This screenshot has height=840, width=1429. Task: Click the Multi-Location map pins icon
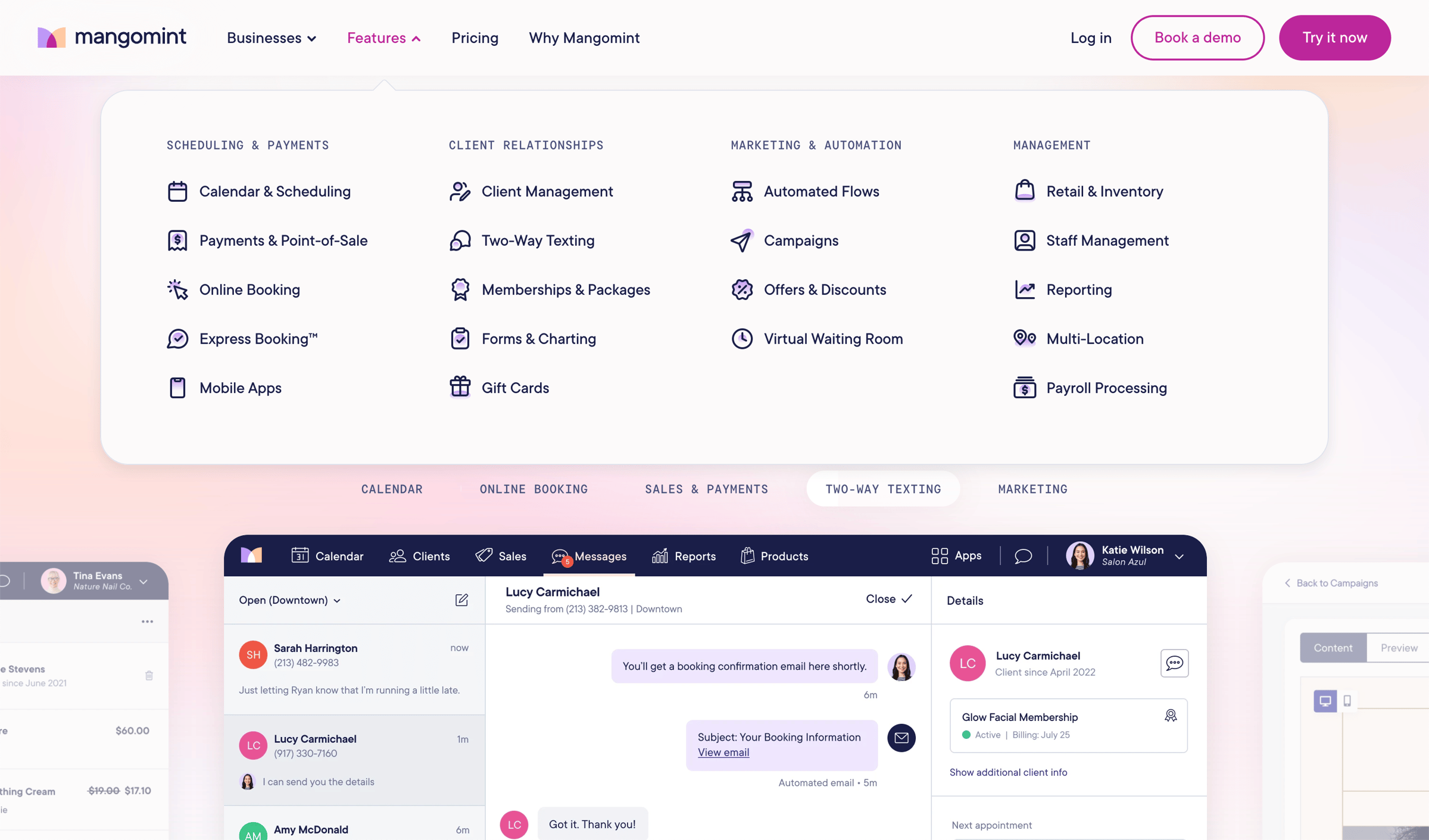click(x=1024, y=339)
